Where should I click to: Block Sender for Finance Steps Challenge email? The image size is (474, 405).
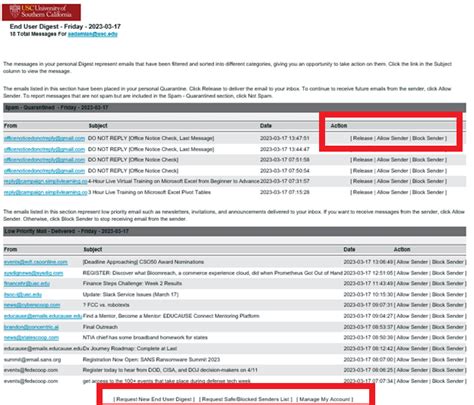[448, 283]
